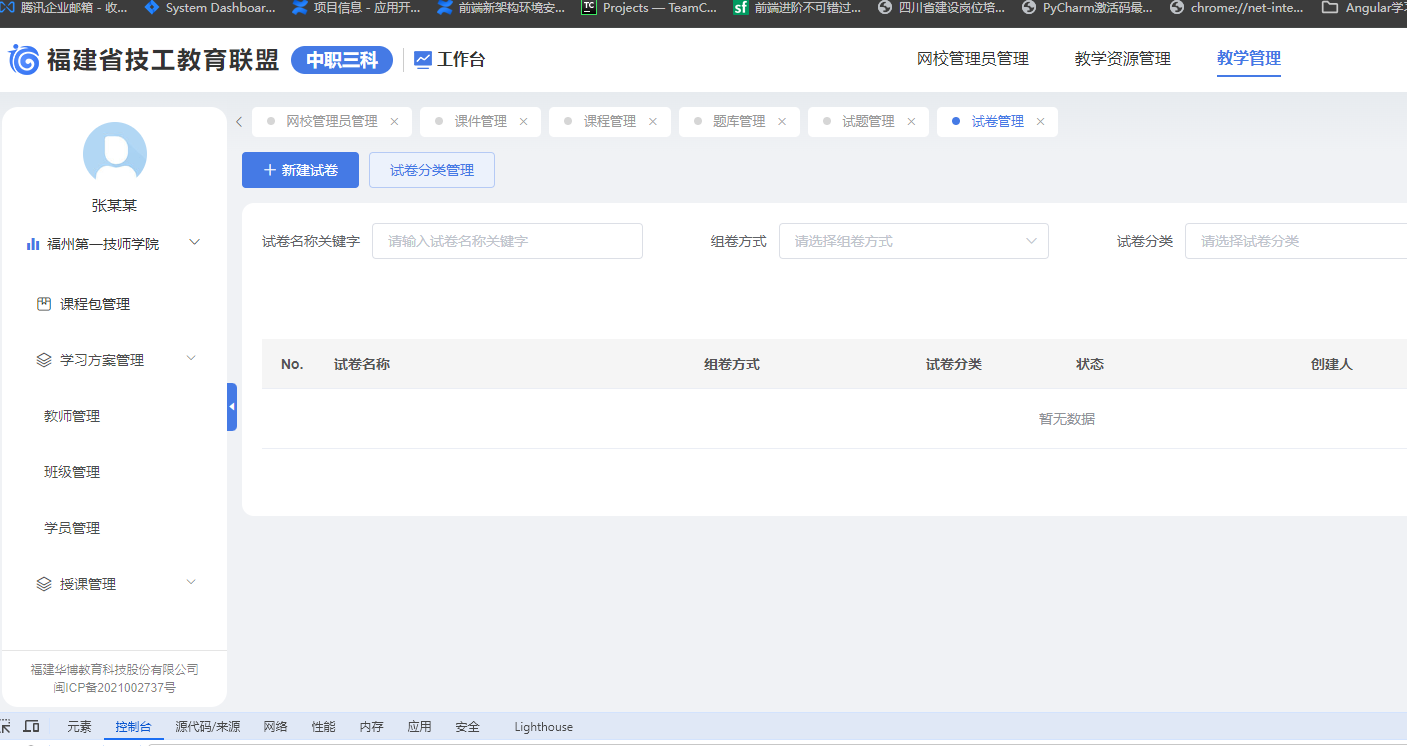
Task: Collapse the sidebar with the blue handle
Action: (x=232, y=407)
